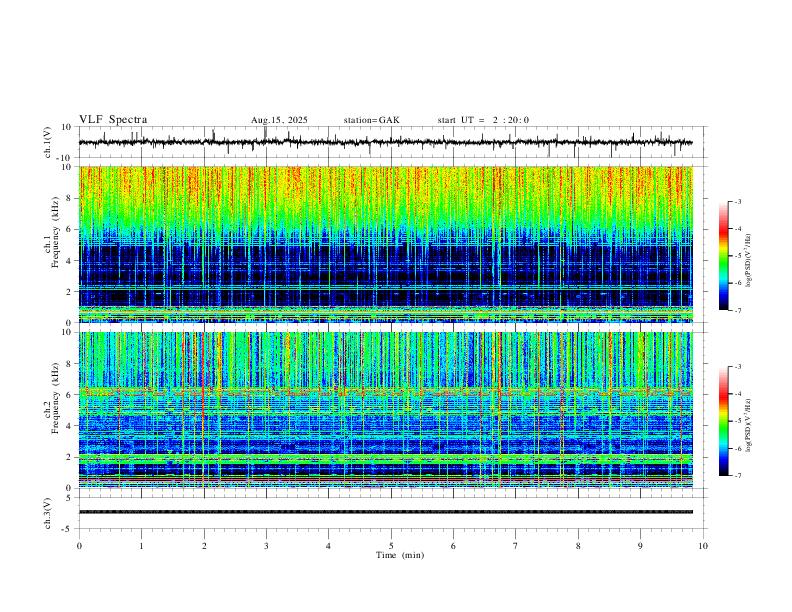The height and width of the screenshot is (612, 792).
Task: Click time axis tick label "6"
Action: pyautogui.click(x=454, y=546)
